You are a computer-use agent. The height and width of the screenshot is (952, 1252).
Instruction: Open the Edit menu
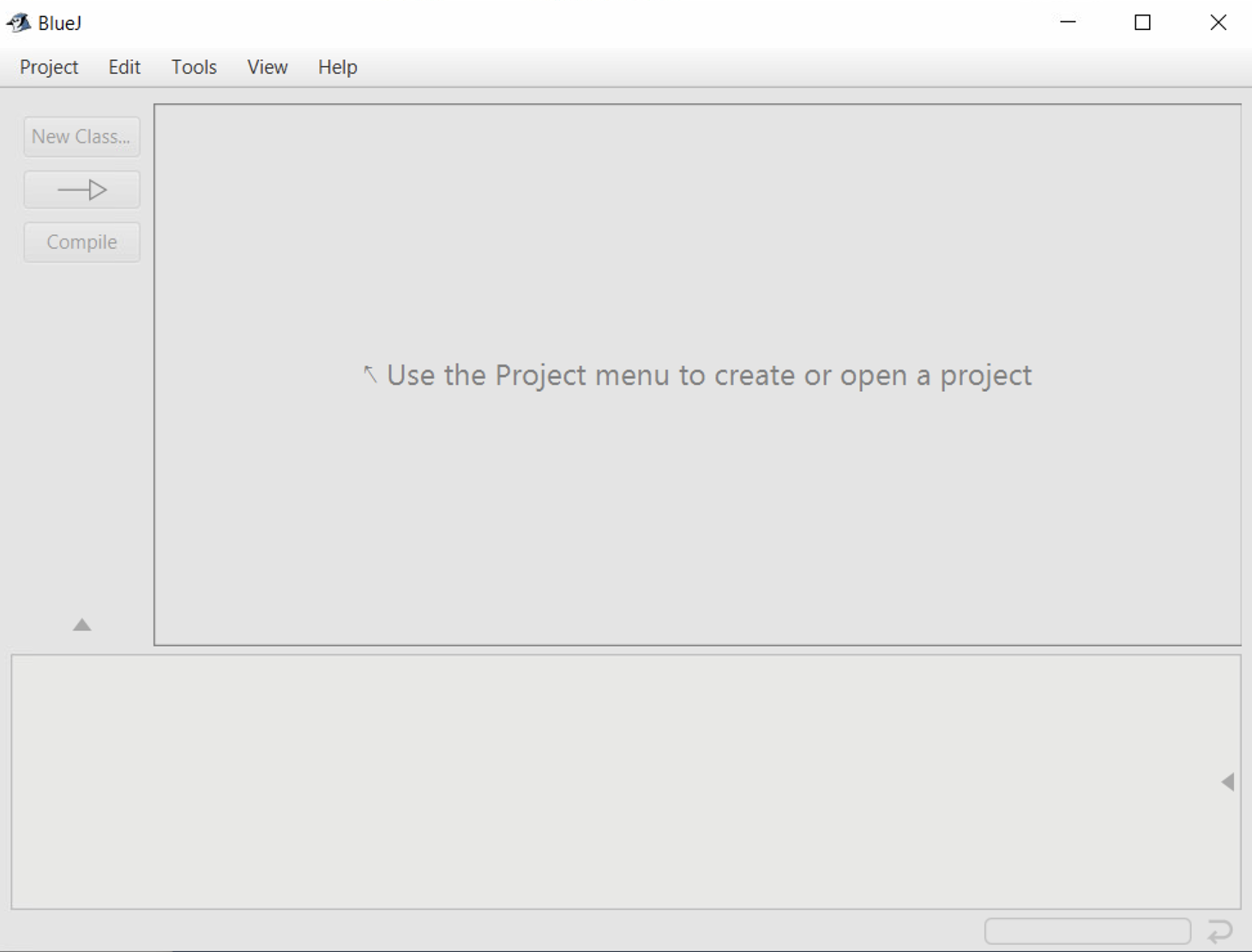(124, 67)
